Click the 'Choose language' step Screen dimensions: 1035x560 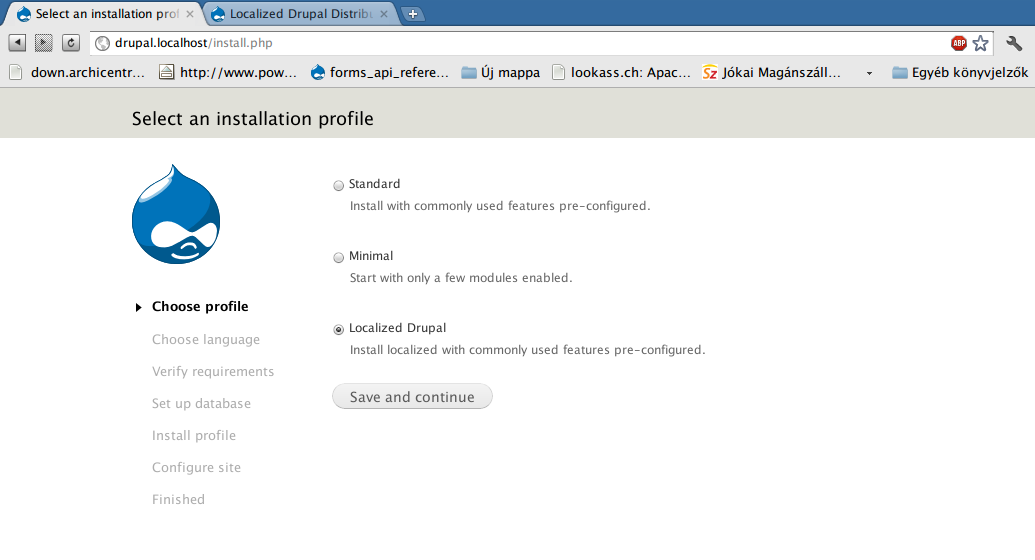[x=206, y=339]
